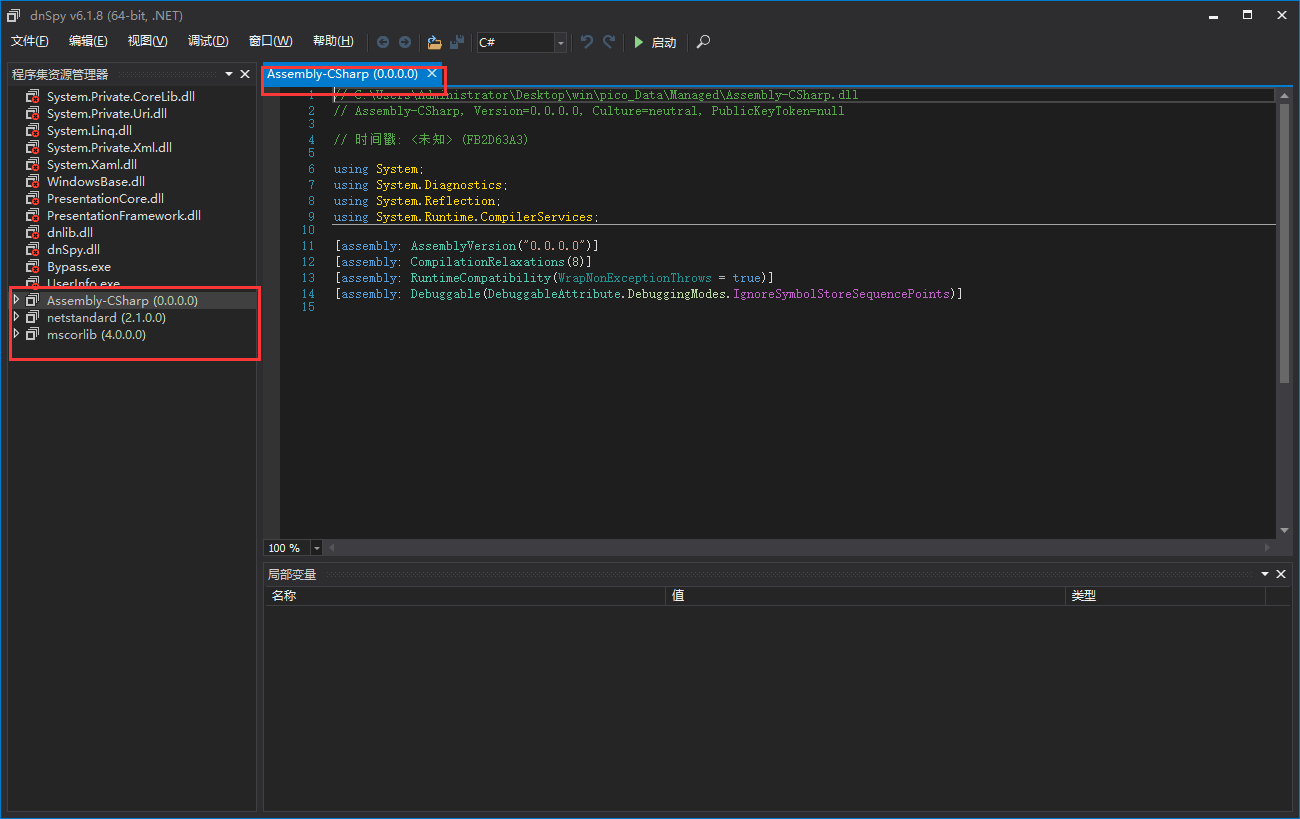Open the 100 % zoom dropdown
Image resolution: width=1300 pixels, height=819 pixels.
(317, 548)
